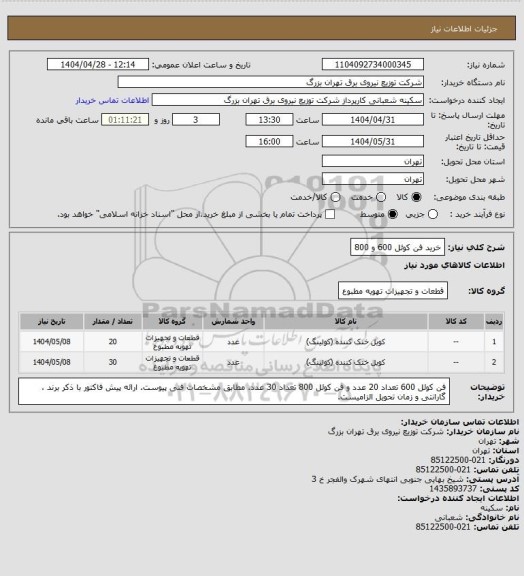Image resolution: width=524 pixels, height=576 pixels.
Task: Select the خدمت radio button
Action: [x=381, y=197]
